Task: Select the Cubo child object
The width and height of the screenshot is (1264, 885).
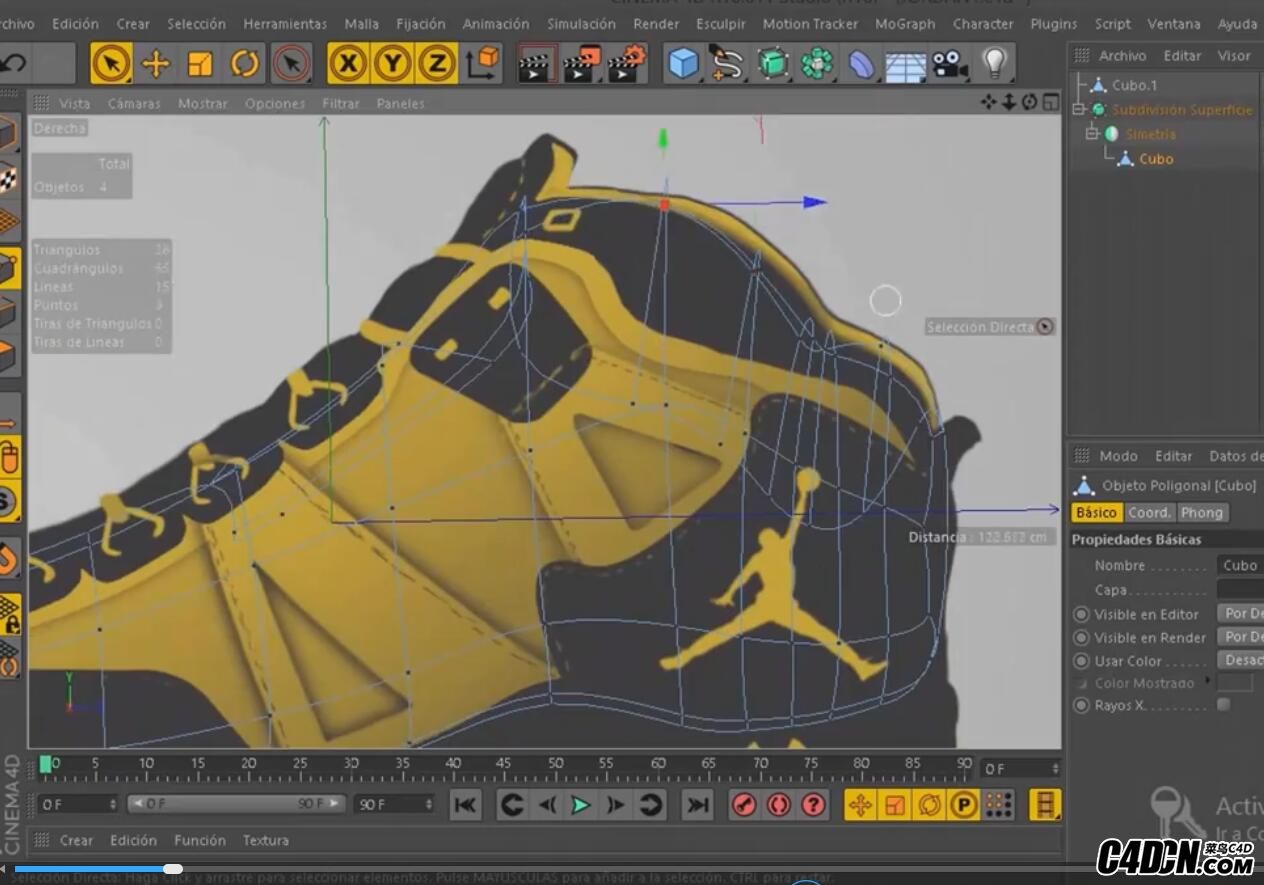Action: pyautogui.click(x=1156, y=158)
